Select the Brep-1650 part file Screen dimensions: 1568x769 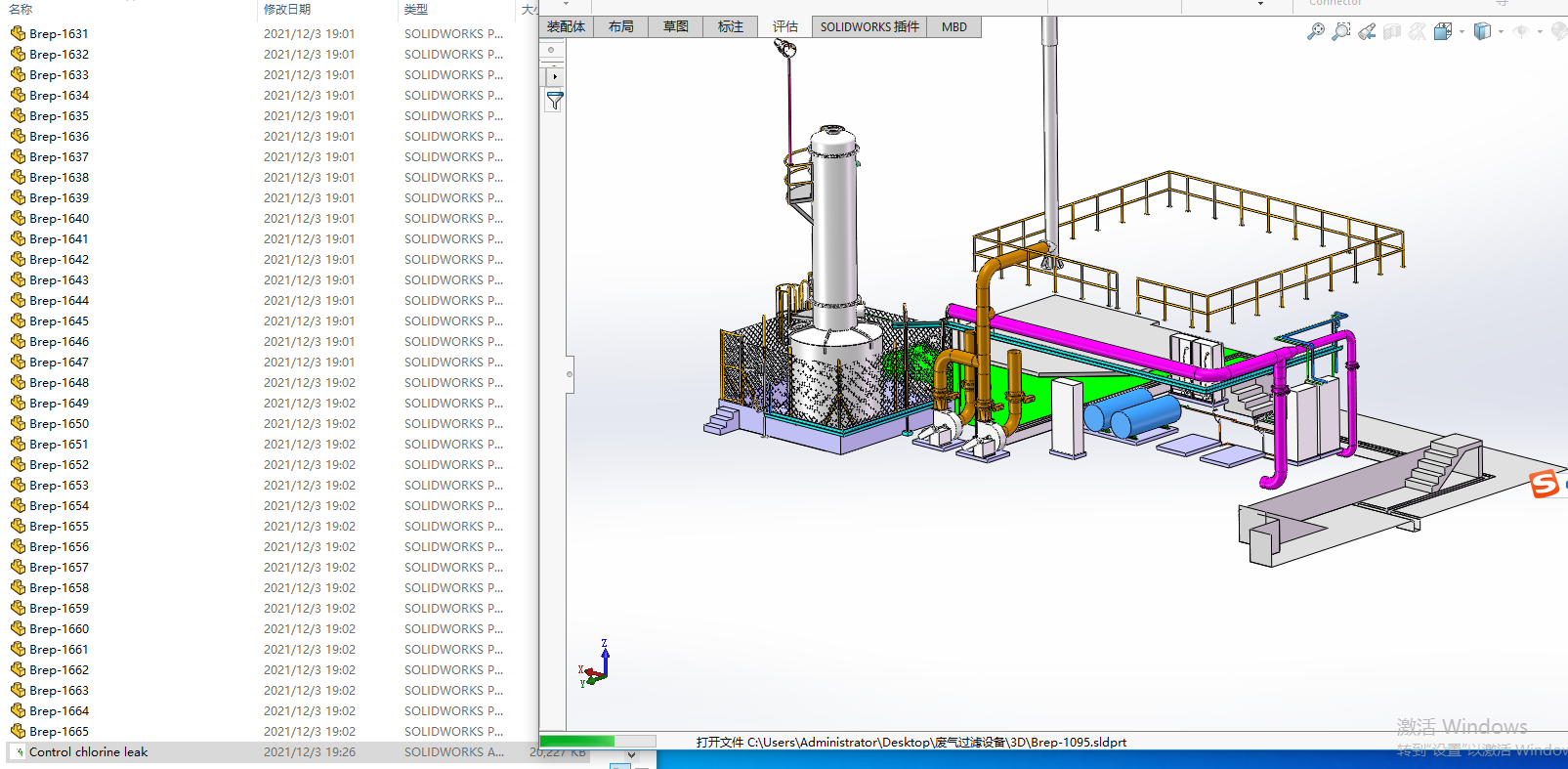[59, 424]
